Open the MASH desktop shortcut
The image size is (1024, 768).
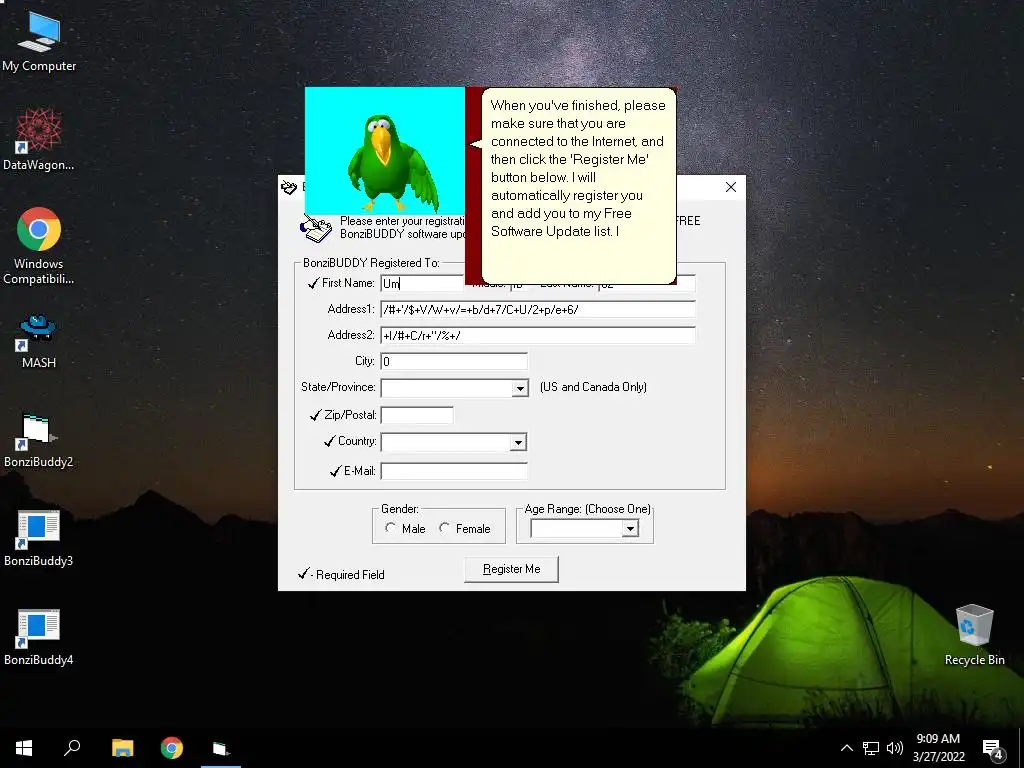39,341
